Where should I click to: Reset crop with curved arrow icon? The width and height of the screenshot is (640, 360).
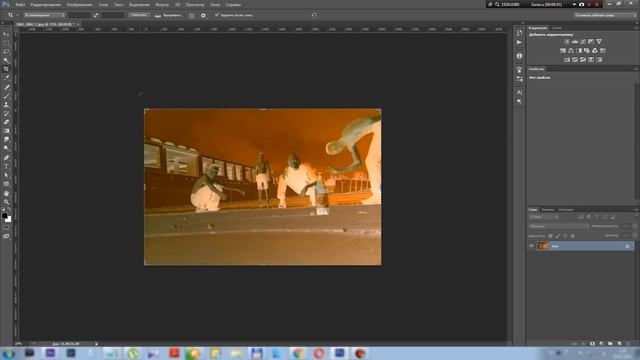[314, 15]
